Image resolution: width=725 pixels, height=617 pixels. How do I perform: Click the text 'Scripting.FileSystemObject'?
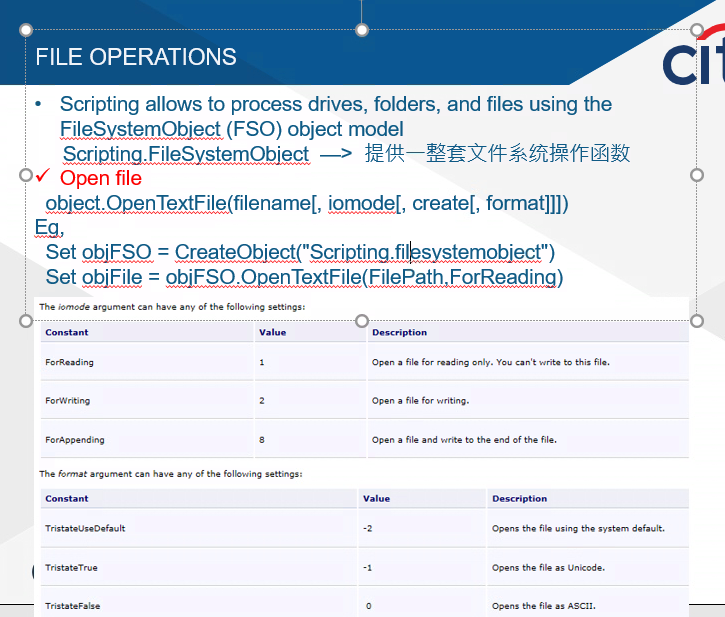pyautogui.click(x=186, y=154)
